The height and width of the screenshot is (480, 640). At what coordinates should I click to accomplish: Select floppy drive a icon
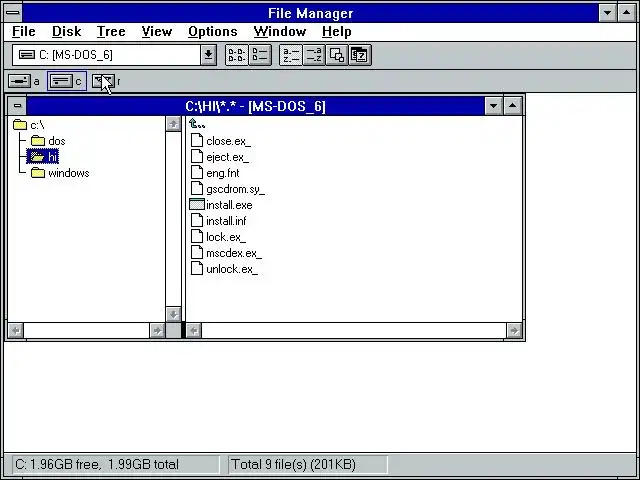click(x=20, y=81)
